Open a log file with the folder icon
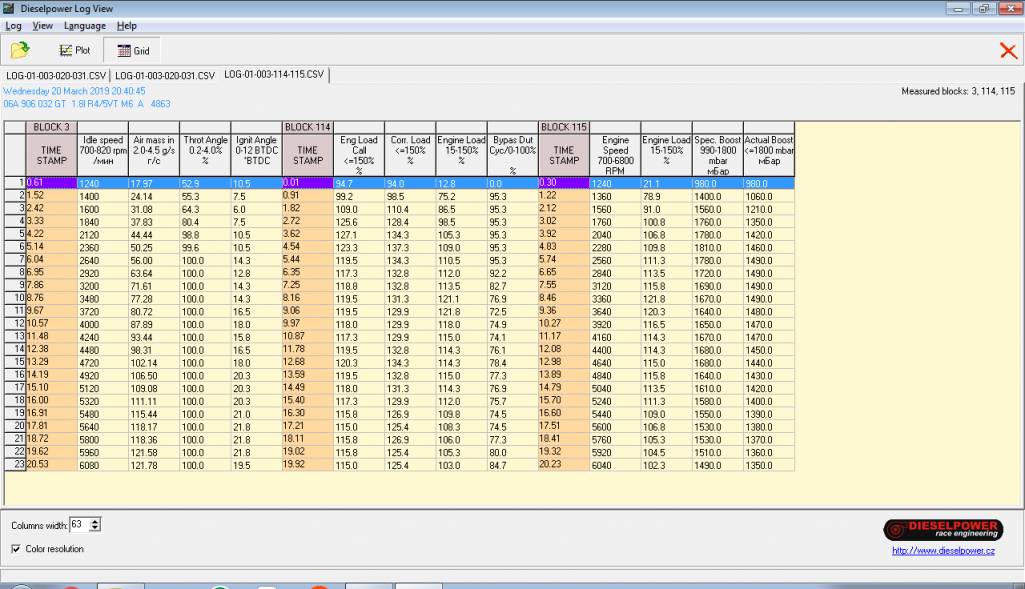Viewport: 1025px width, 589px height. [19, 50]
